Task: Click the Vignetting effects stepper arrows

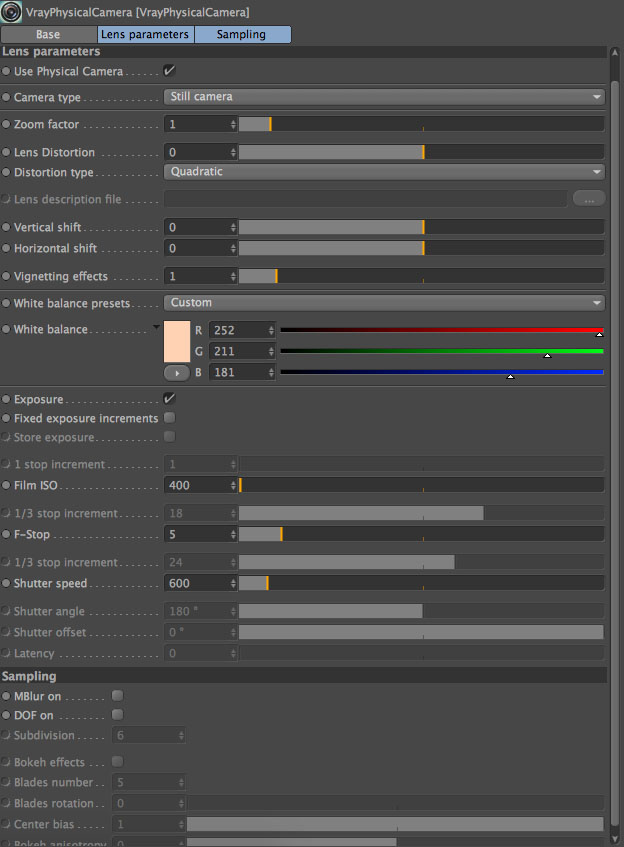Action: tap(233, 277)
